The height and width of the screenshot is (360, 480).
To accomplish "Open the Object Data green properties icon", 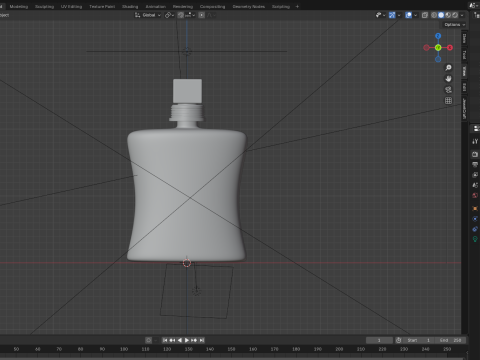I will (x=475, y=239).
